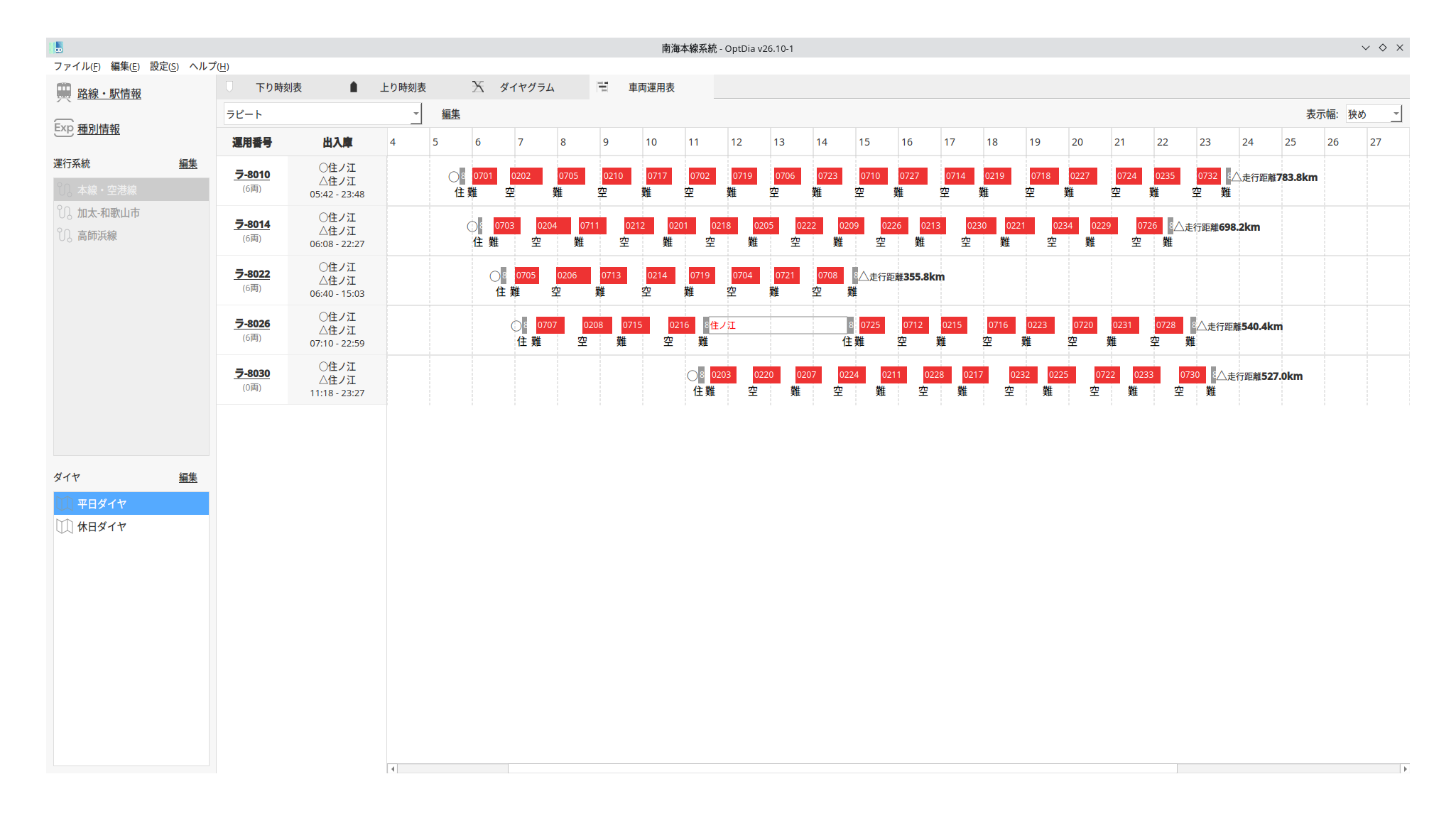The image size is (1456, 828).
Task: Click 編集 link next to ダイヤ heading
Action: [x=188, y=477]
